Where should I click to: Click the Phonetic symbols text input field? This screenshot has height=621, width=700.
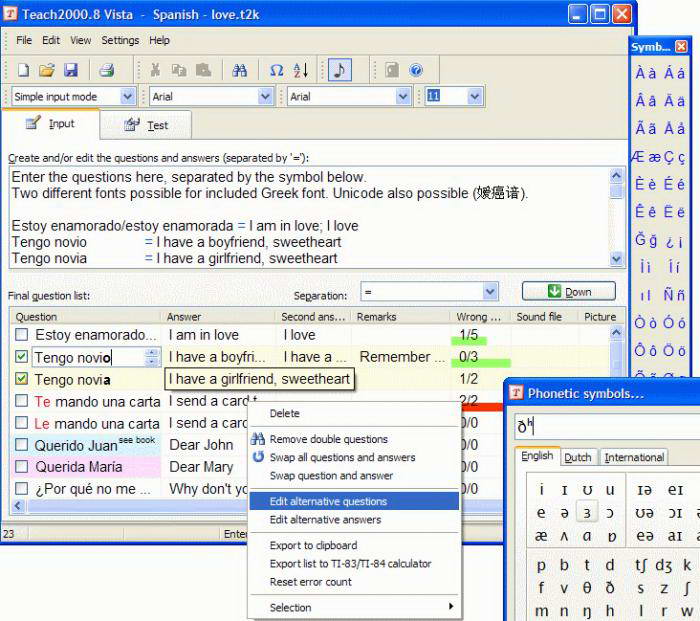coord(607,426)
